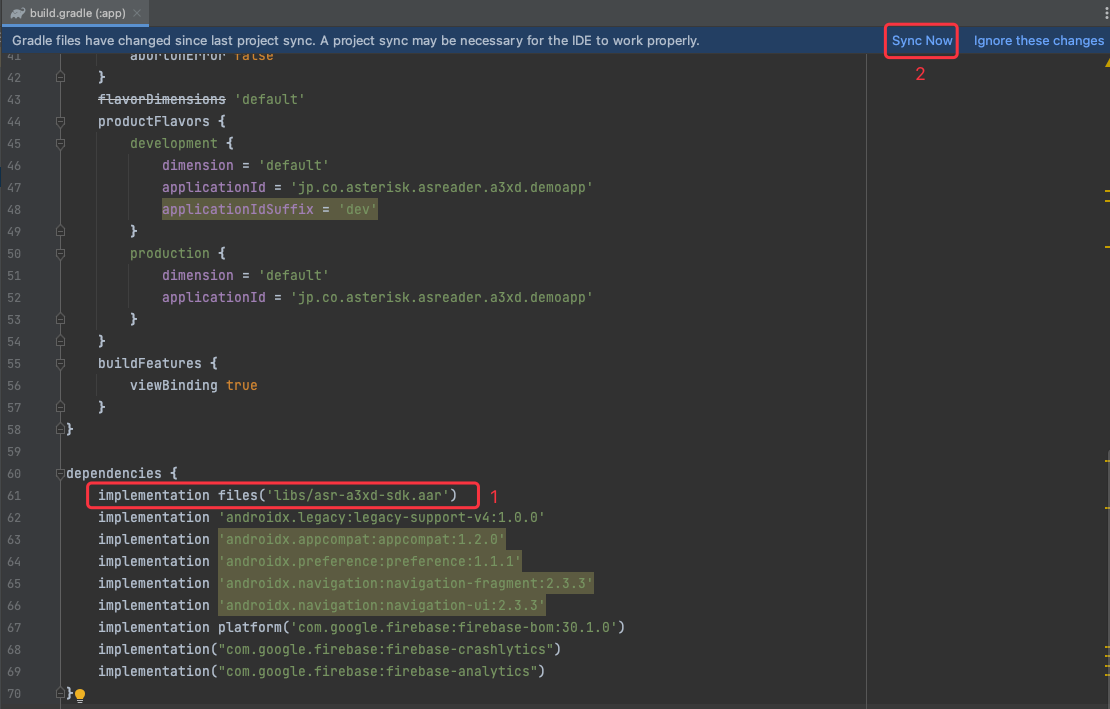Select the build.gradle (:app) tab
The width and height of the screenshot is (1110, 709).
(x=79, y=13)
